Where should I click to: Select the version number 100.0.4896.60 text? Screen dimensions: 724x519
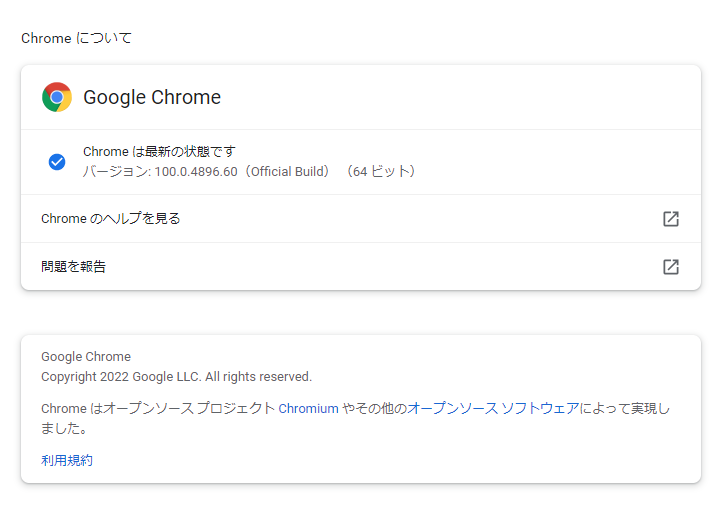[196, 172]
